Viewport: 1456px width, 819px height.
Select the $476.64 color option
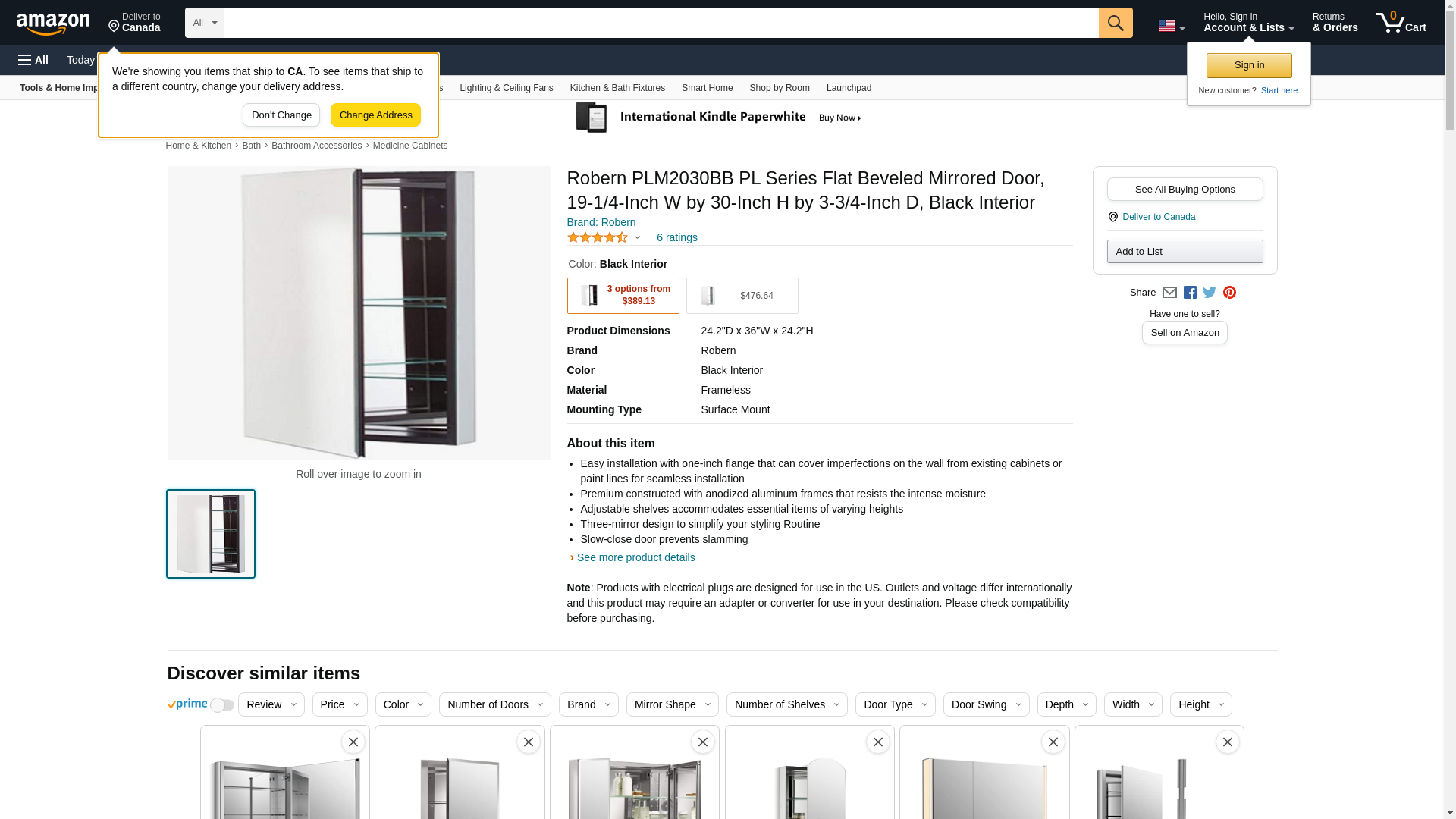(x=742, y=296)
